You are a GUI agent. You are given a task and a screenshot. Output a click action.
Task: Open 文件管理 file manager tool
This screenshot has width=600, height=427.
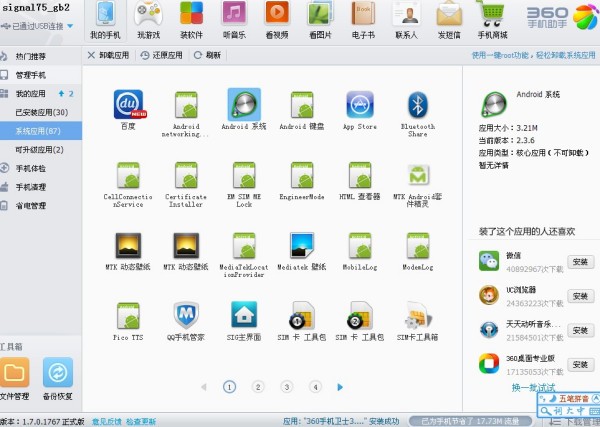pyautogui.click(x=15, y=379)
